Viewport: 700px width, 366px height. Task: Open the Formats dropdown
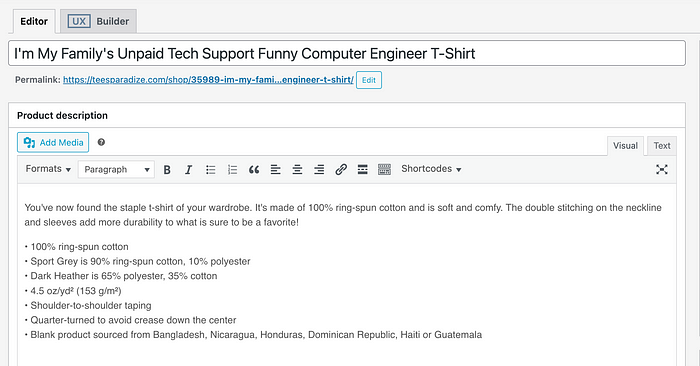point(48,169)
